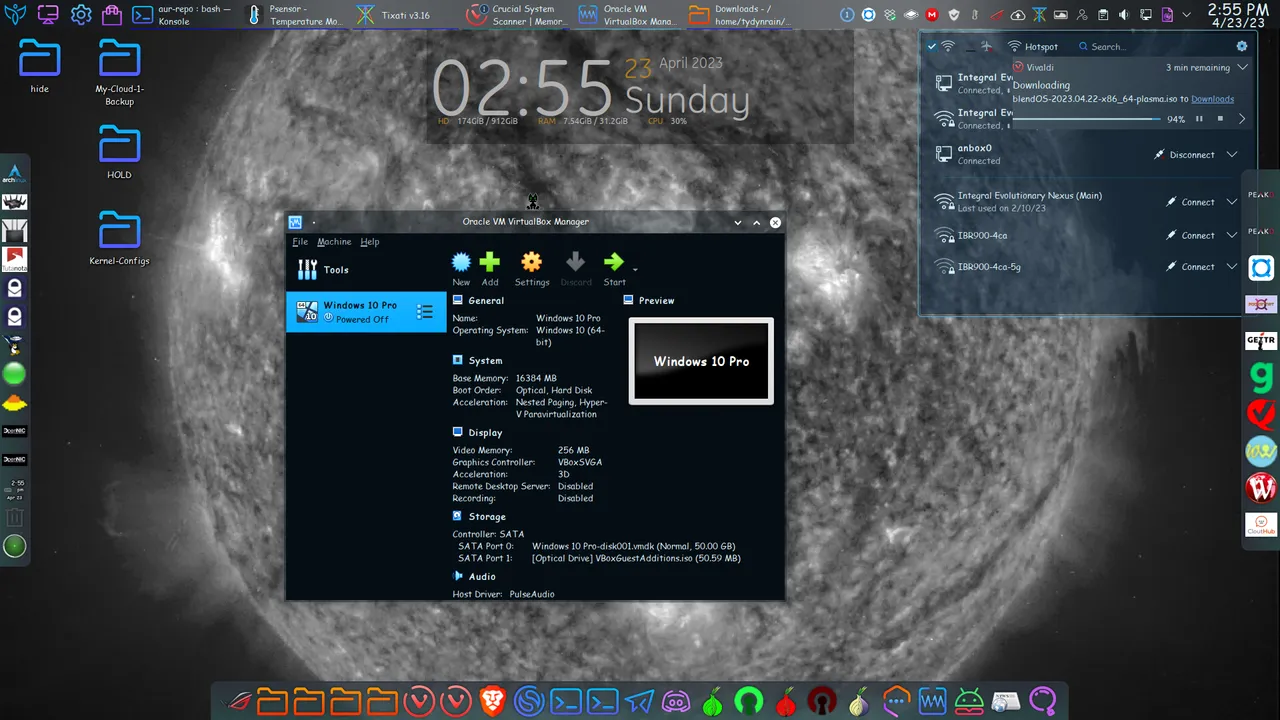
Task: Switch to Downloads file manager task
Action: click(742, 15)
